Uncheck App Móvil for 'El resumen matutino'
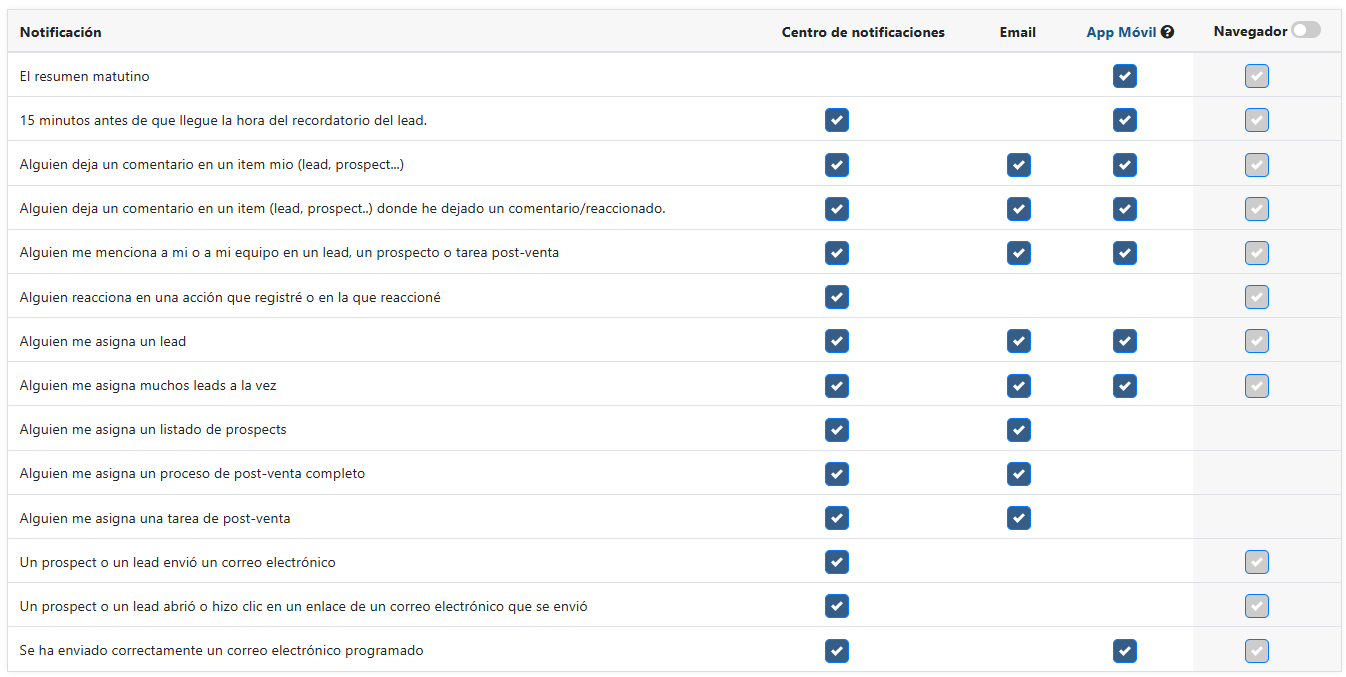This screenshot has height=677, width=1346. point(1125,76)
